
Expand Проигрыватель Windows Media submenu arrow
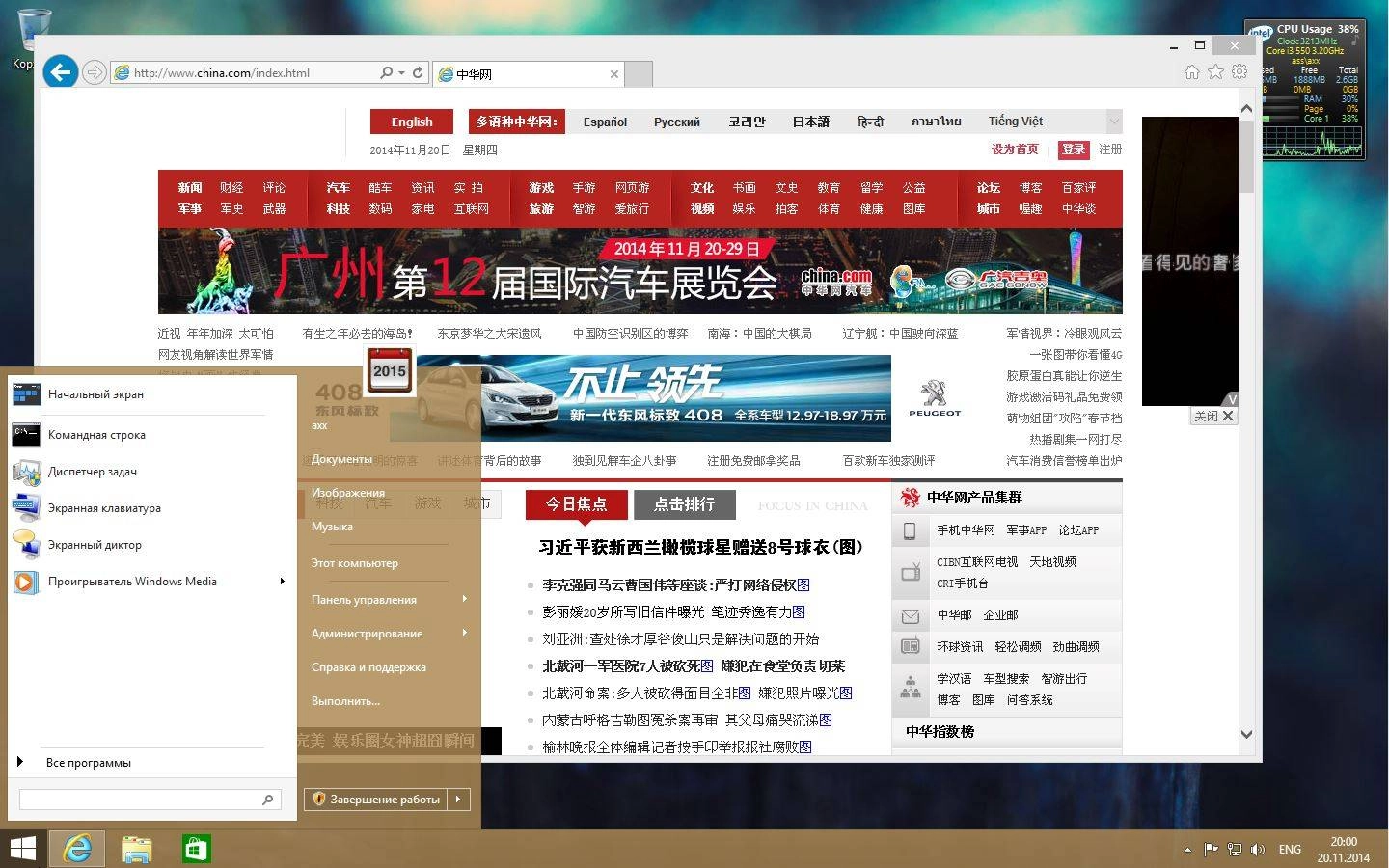[282, 582]
